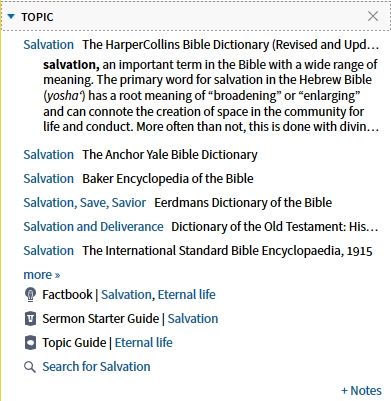Open Salvation in International Standard Bible Encyclopaedia

click(49, 251)
